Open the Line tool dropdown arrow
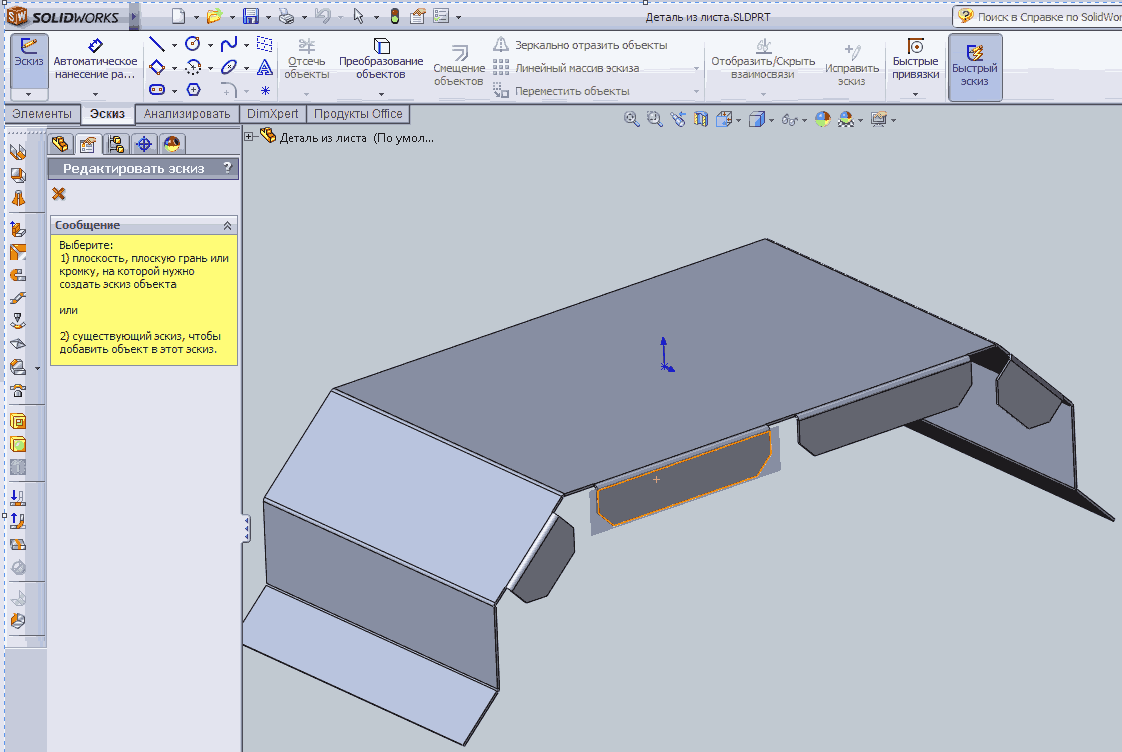Screen dimensions: 1122x752 point(175,45)
